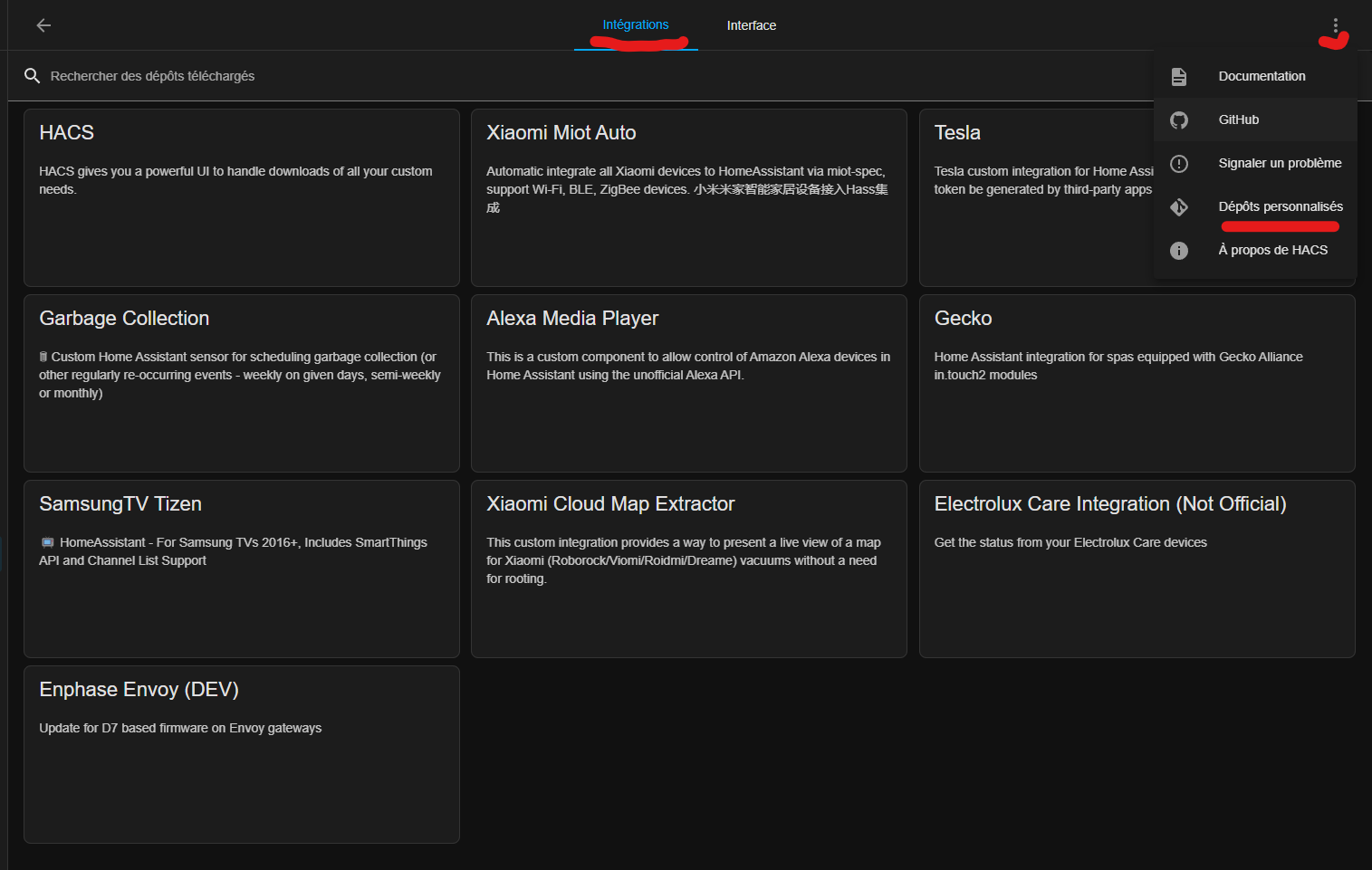This screenshot has height=870, width=1372.
Task: Open the Xiaomi Cloud Map Extractor card
Action: [x=689, y=569]
